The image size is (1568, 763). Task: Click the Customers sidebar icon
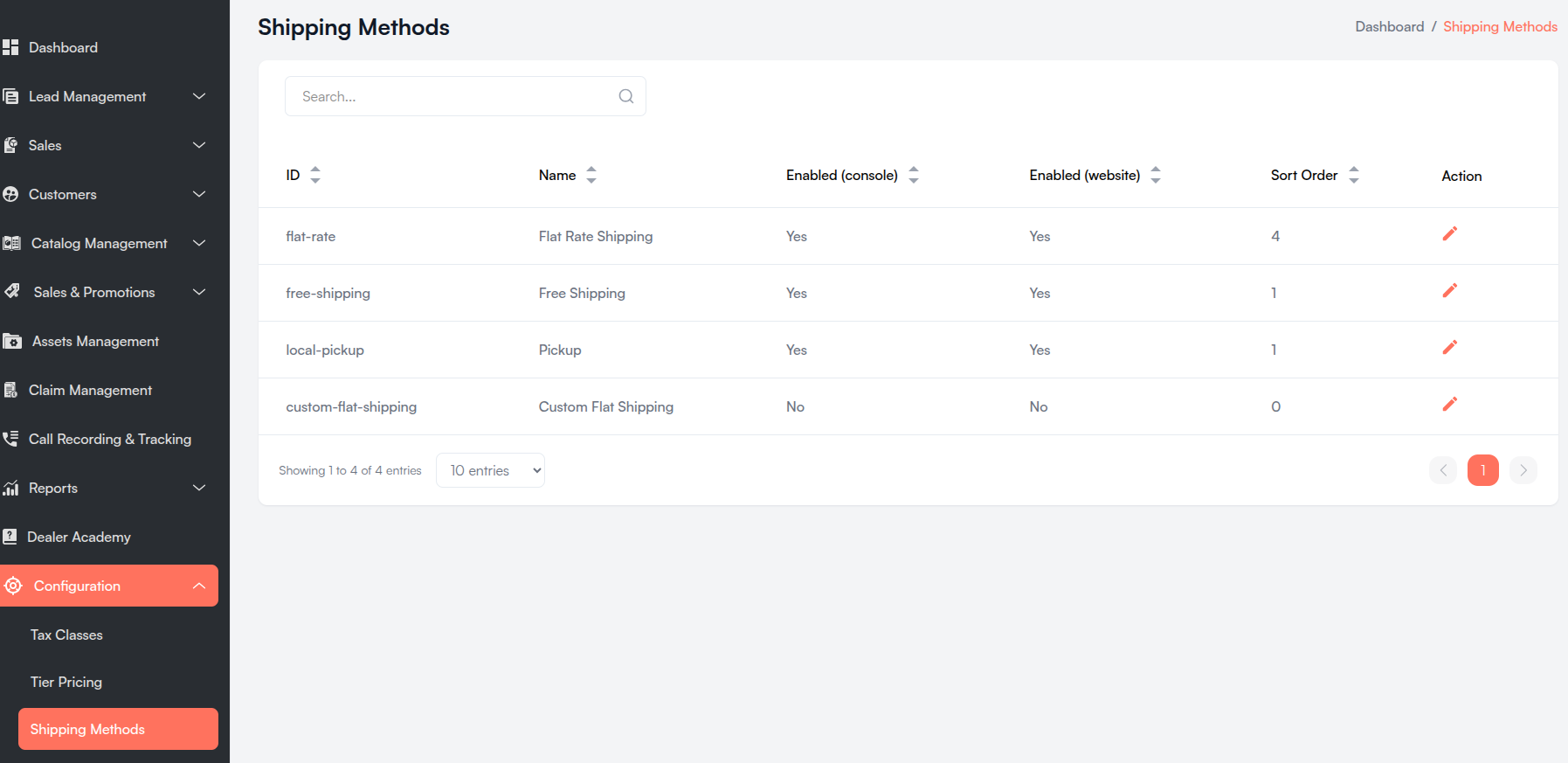[x=10, y=194]
